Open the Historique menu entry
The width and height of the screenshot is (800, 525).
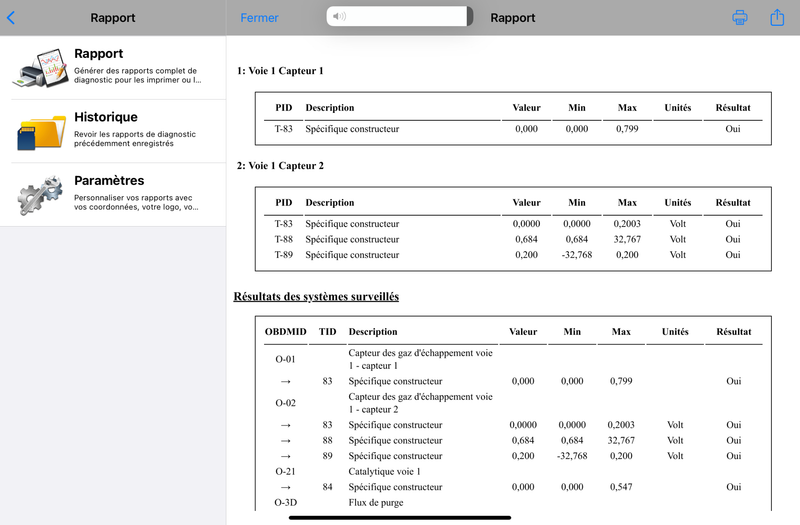[113, 131]
